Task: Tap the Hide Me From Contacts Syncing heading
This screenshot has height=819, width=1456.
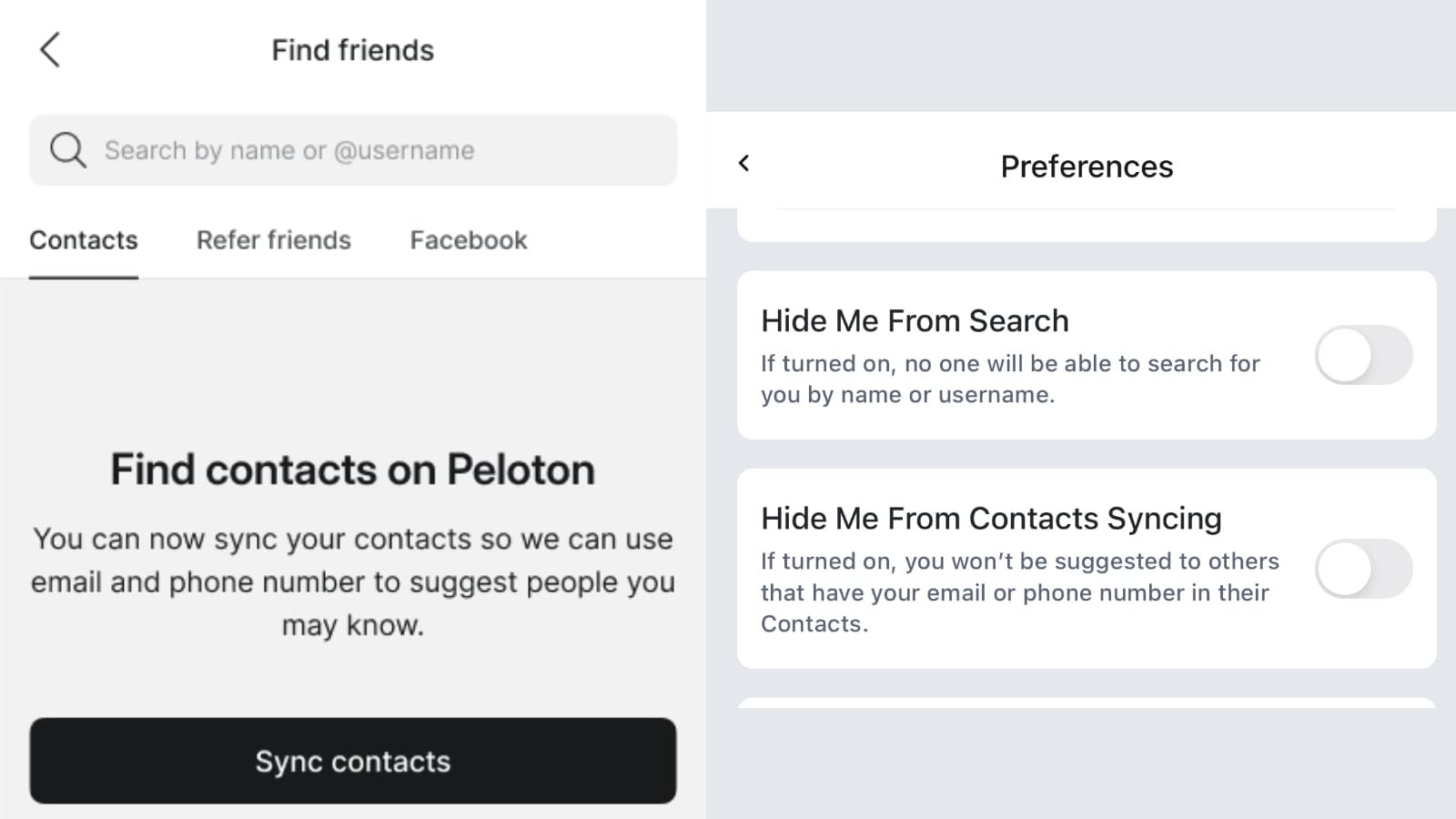Action: point(991,519)
